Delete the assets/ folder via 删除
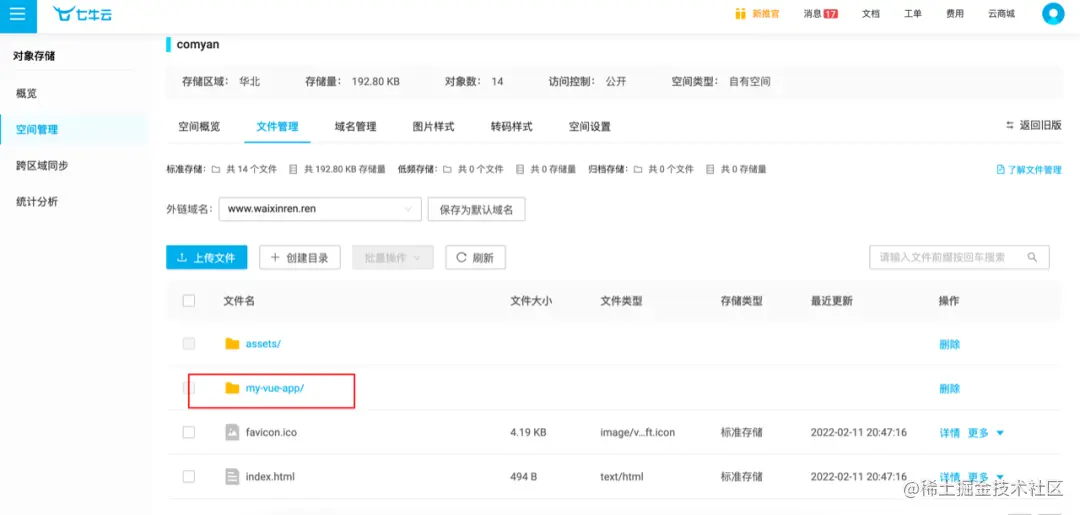The width and height of the screenshot is (1080, 515). point(949,344)
